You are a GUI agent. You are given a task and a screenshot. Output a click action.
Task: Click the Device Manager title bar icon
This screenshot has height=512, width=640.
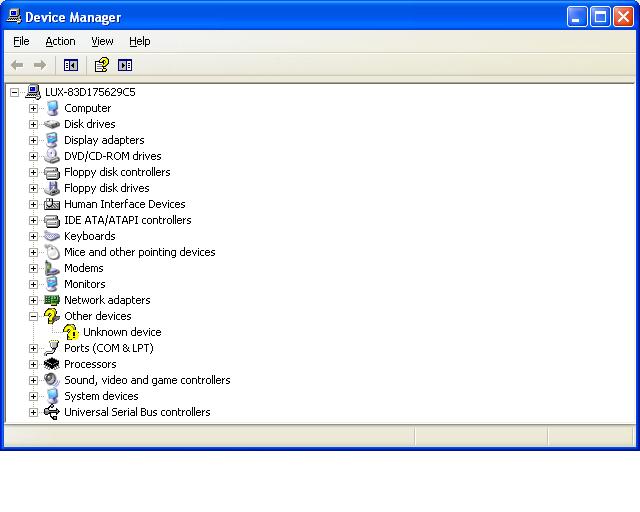click(14, 17)
